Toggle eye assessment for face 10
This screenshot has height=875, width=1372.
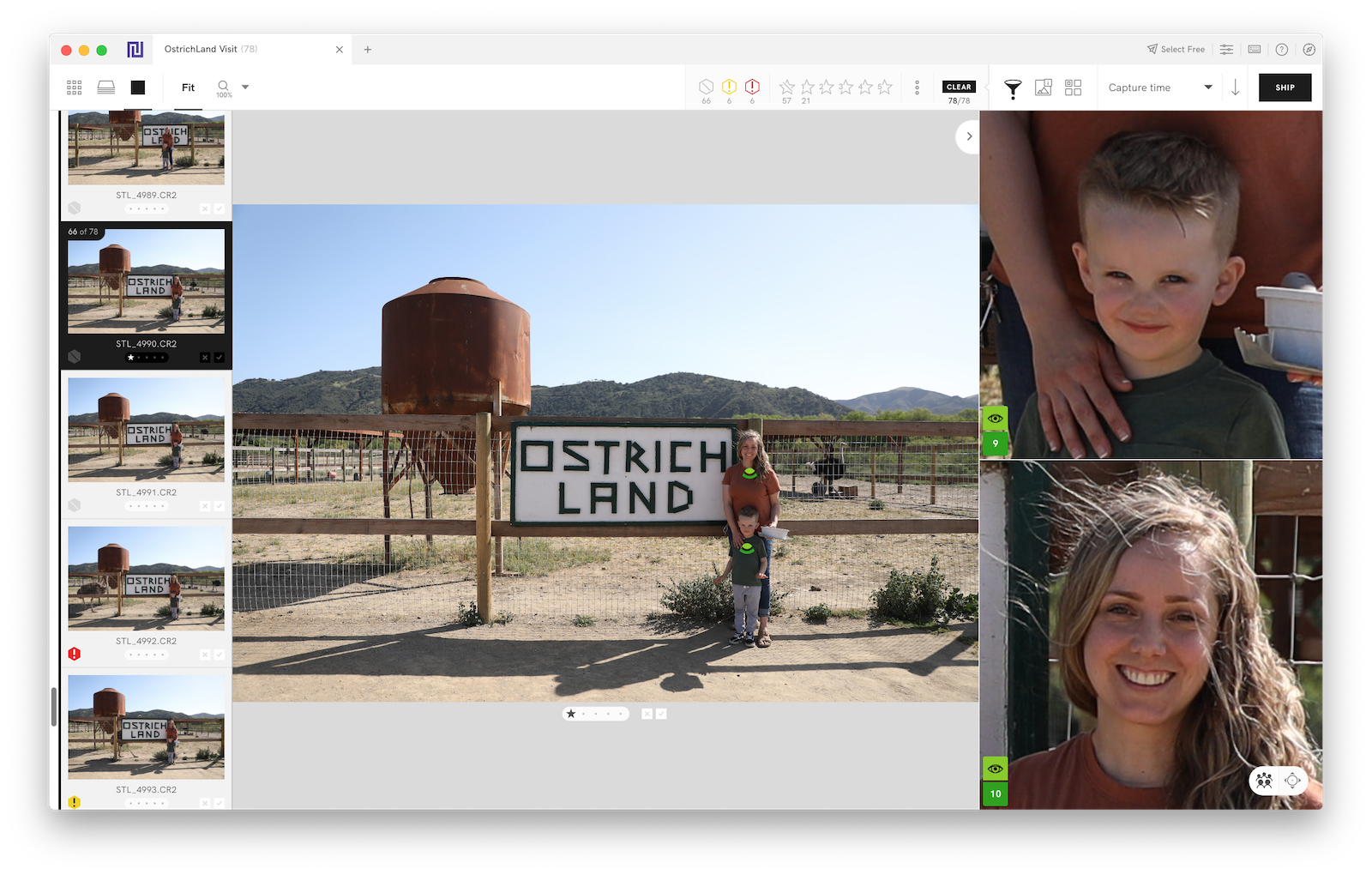tap(995, 769)
